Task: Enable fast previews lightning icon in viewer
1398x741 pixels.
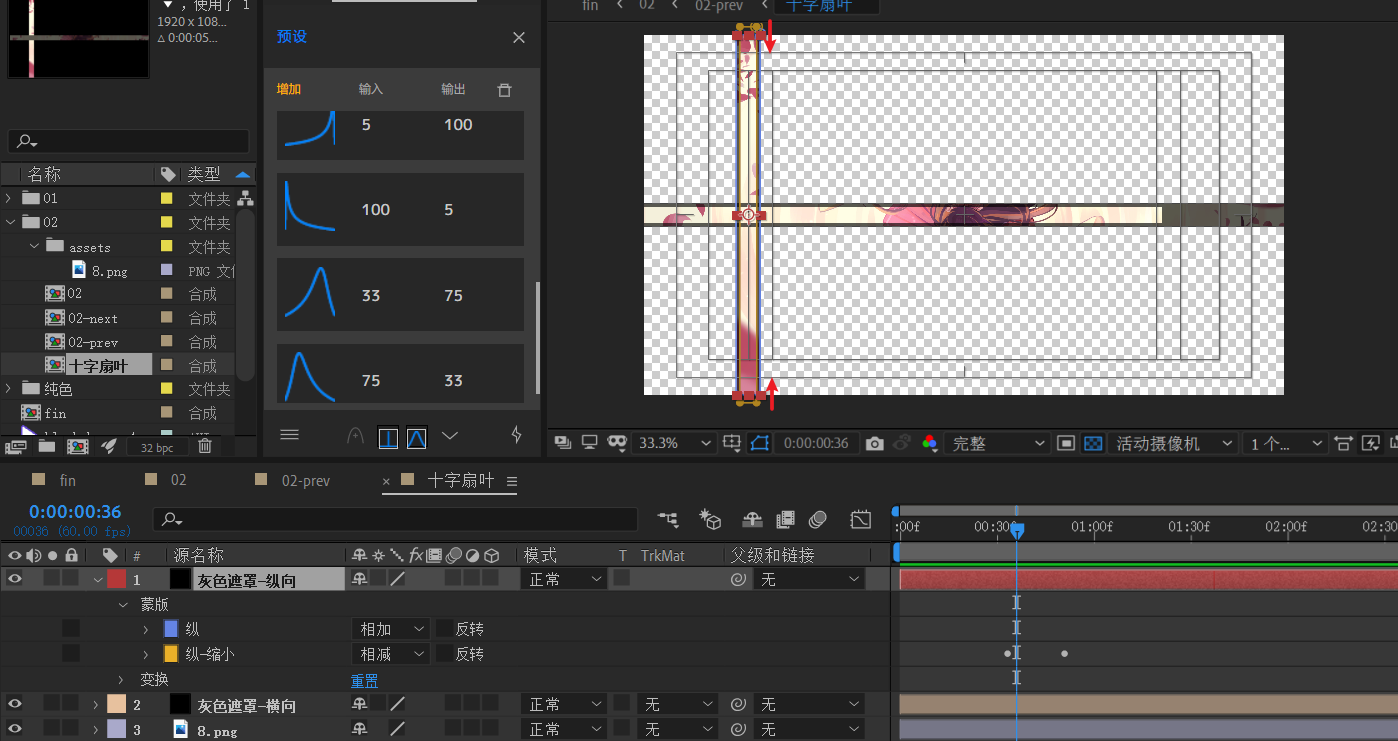Action: tap(1369, 443)
